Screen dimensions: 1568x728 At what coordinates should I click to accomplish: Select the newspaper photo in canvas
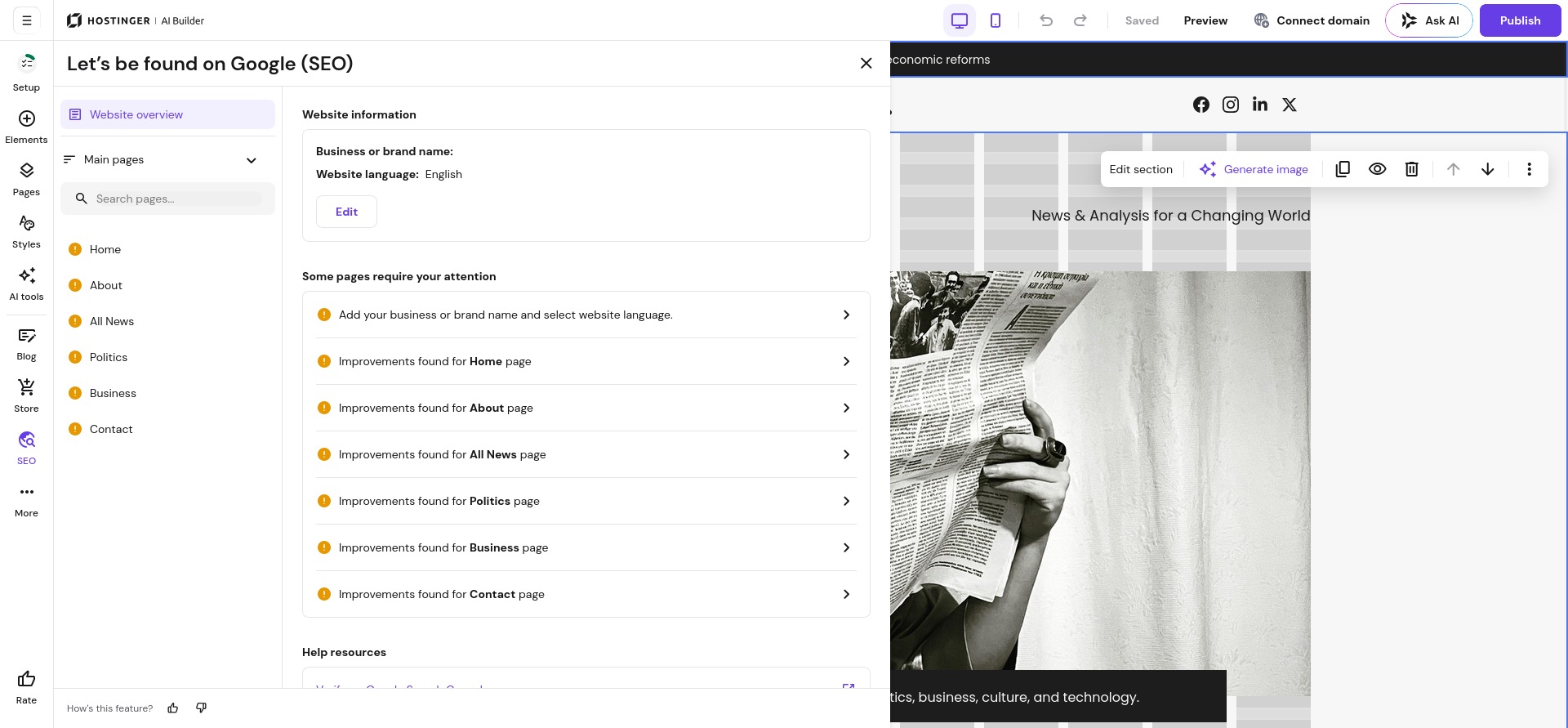(1100, 482)
